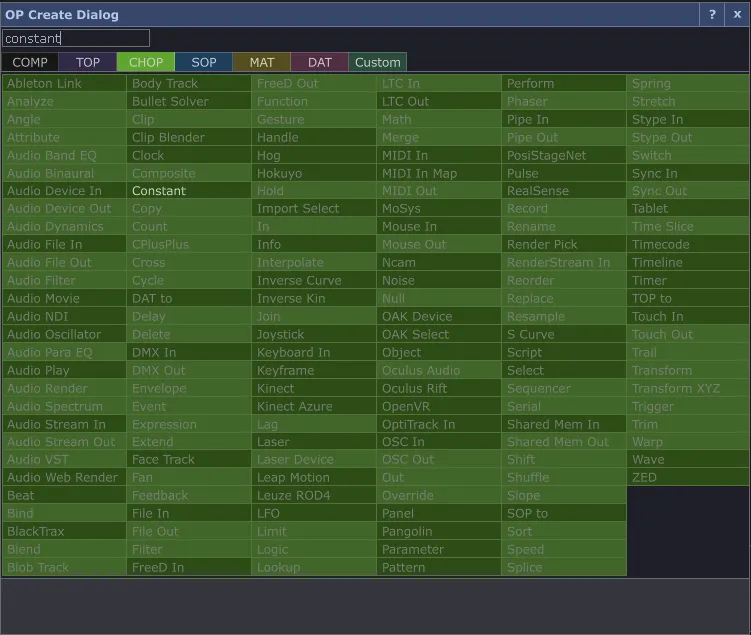This screenshot has height=635, width=751.
Task: Close the OP Create Dialog
Action: [737, 15]
